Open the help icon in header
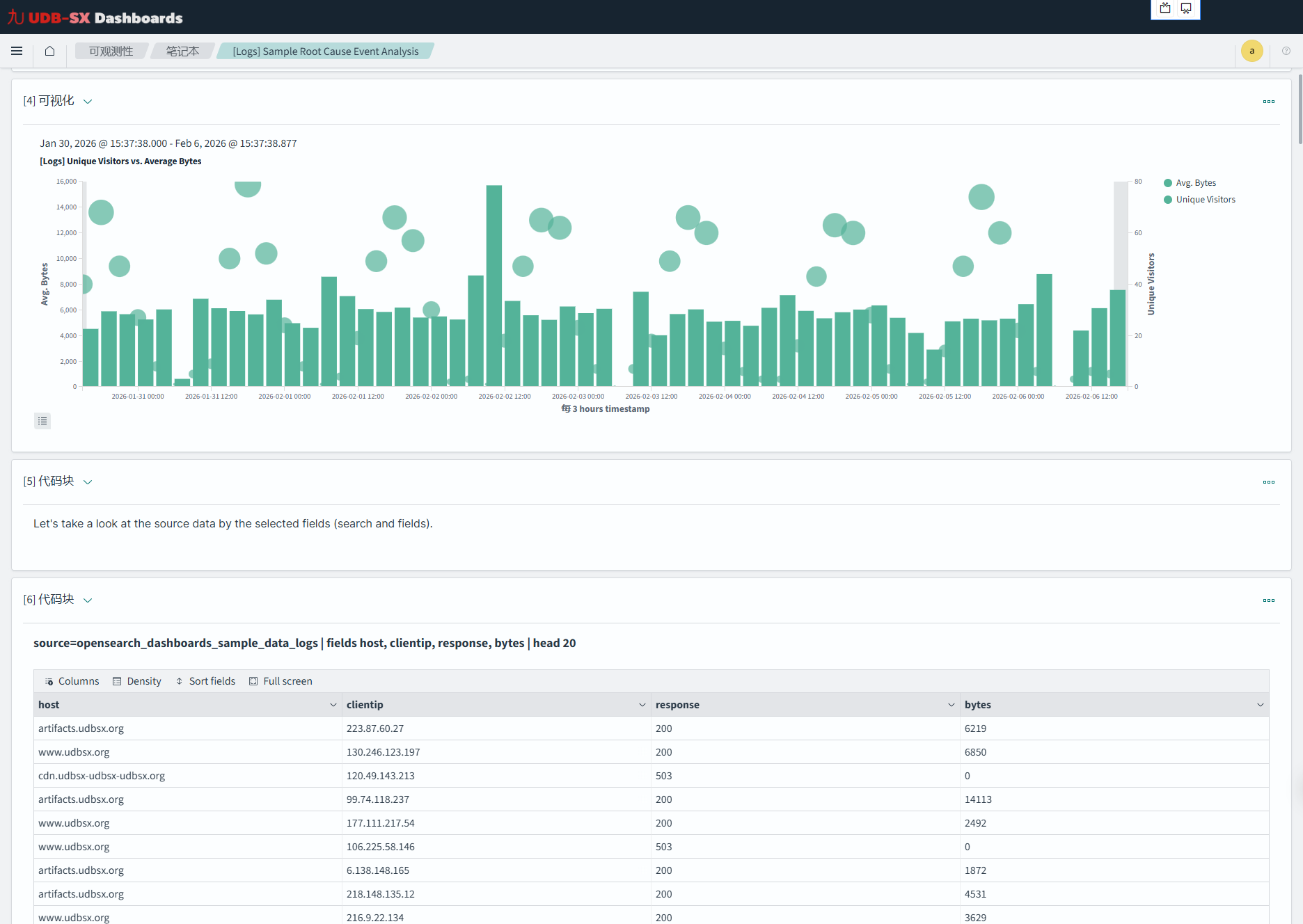The image size is (1303, 924). [1286, 51]
